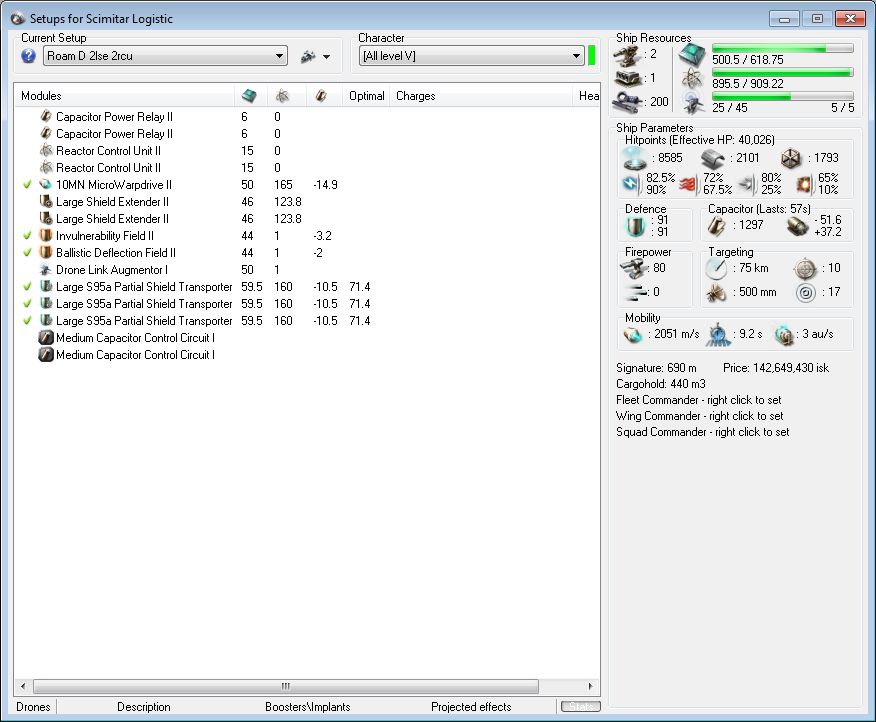
Task: Open the Projected effects tab
Action: 471,707
